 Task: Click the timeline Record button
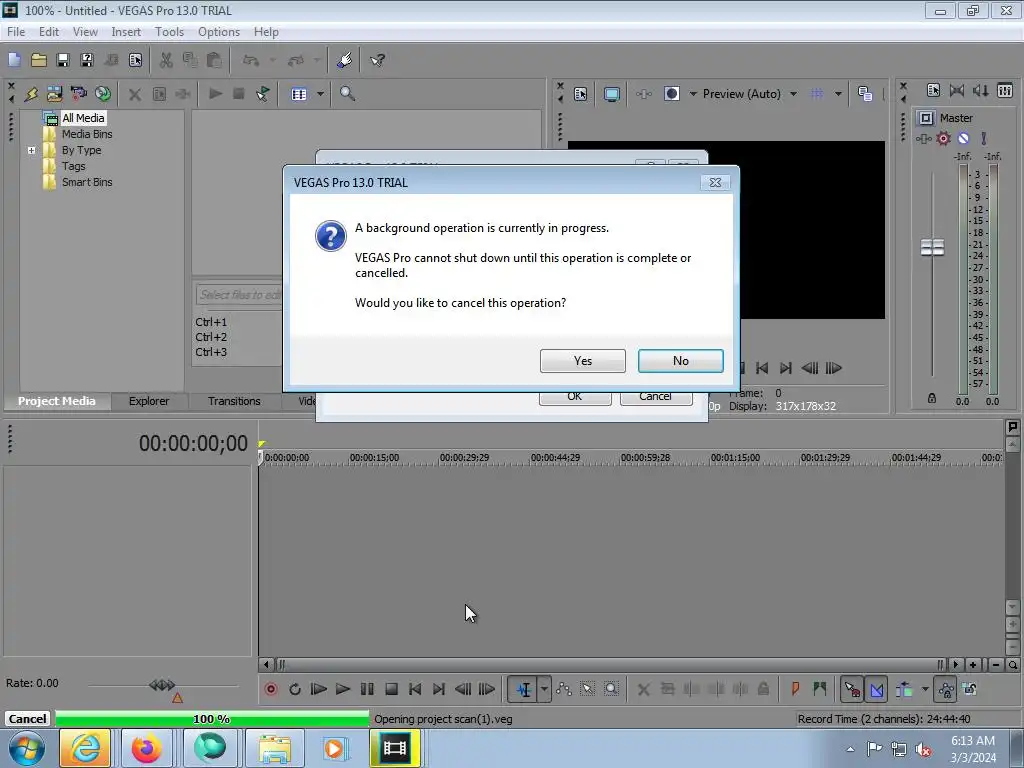click(x=270, y=689)
